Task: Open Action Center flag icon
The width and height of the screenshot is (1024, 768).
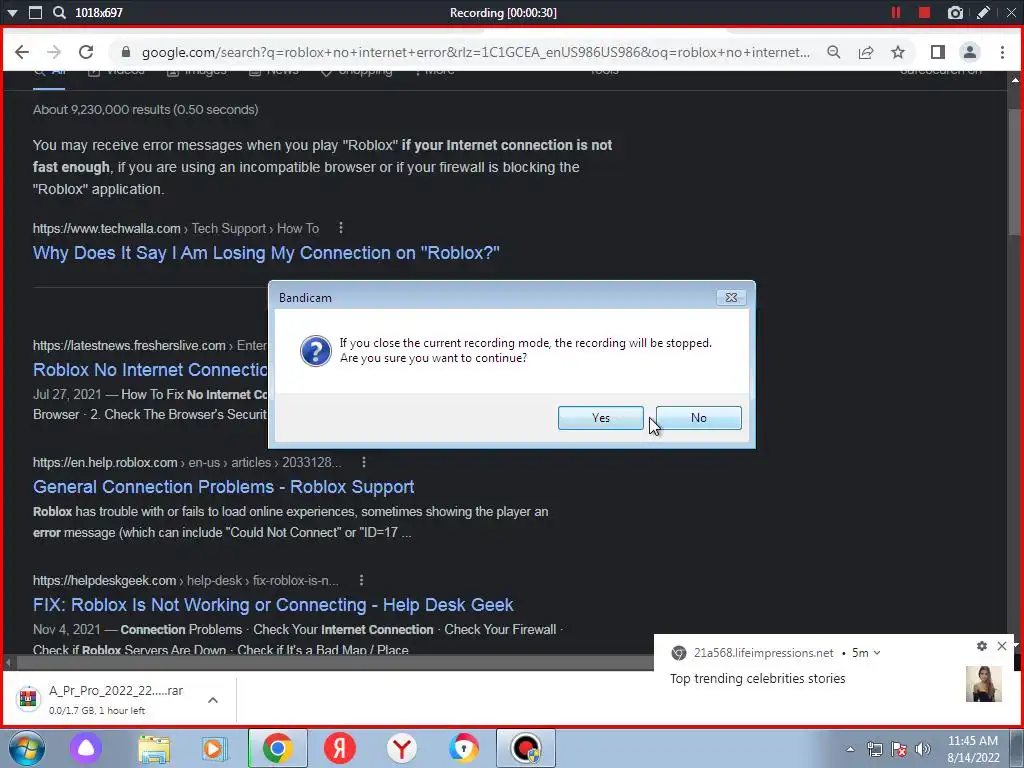Action: tap(899, 749)
